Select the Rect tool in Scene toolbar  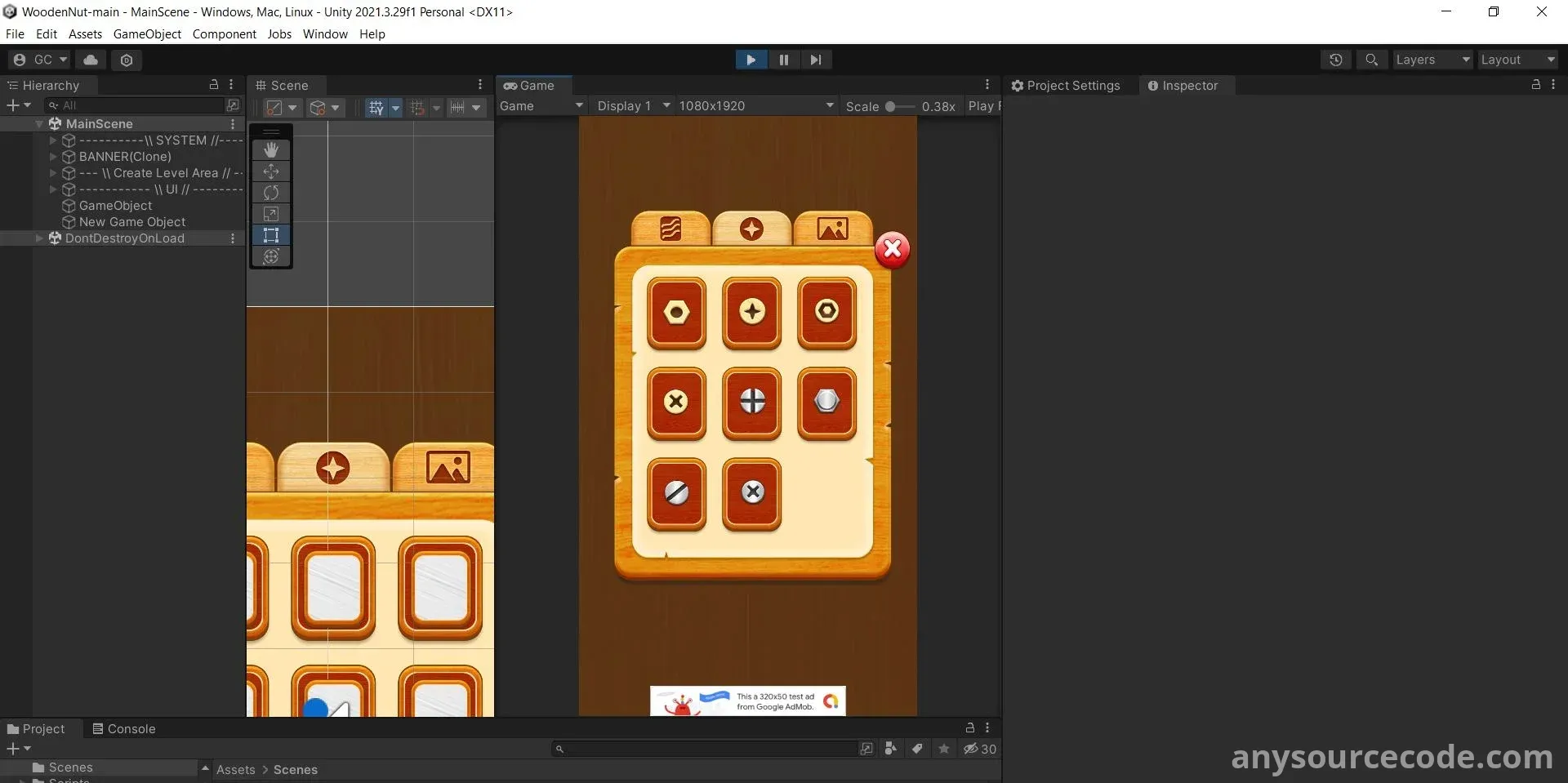(x=271, y=235)
